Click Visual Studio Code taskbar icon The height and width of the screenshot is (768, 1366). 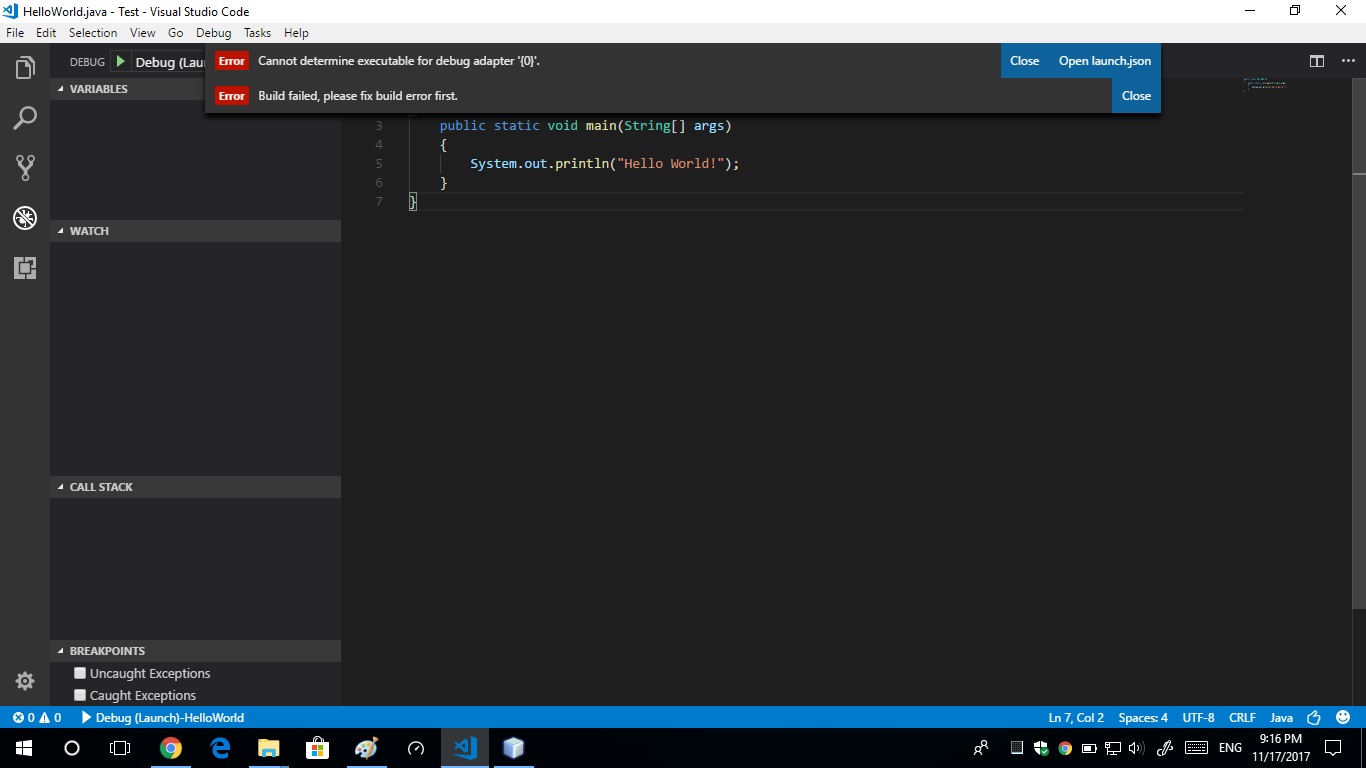click(465, 748)
